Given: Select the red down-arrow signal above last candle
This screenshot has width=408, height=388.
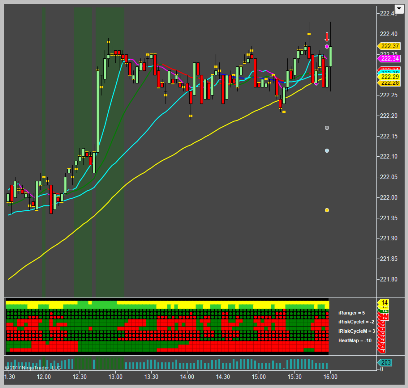Looking at the screenshot, I should [x=327, y=36].
